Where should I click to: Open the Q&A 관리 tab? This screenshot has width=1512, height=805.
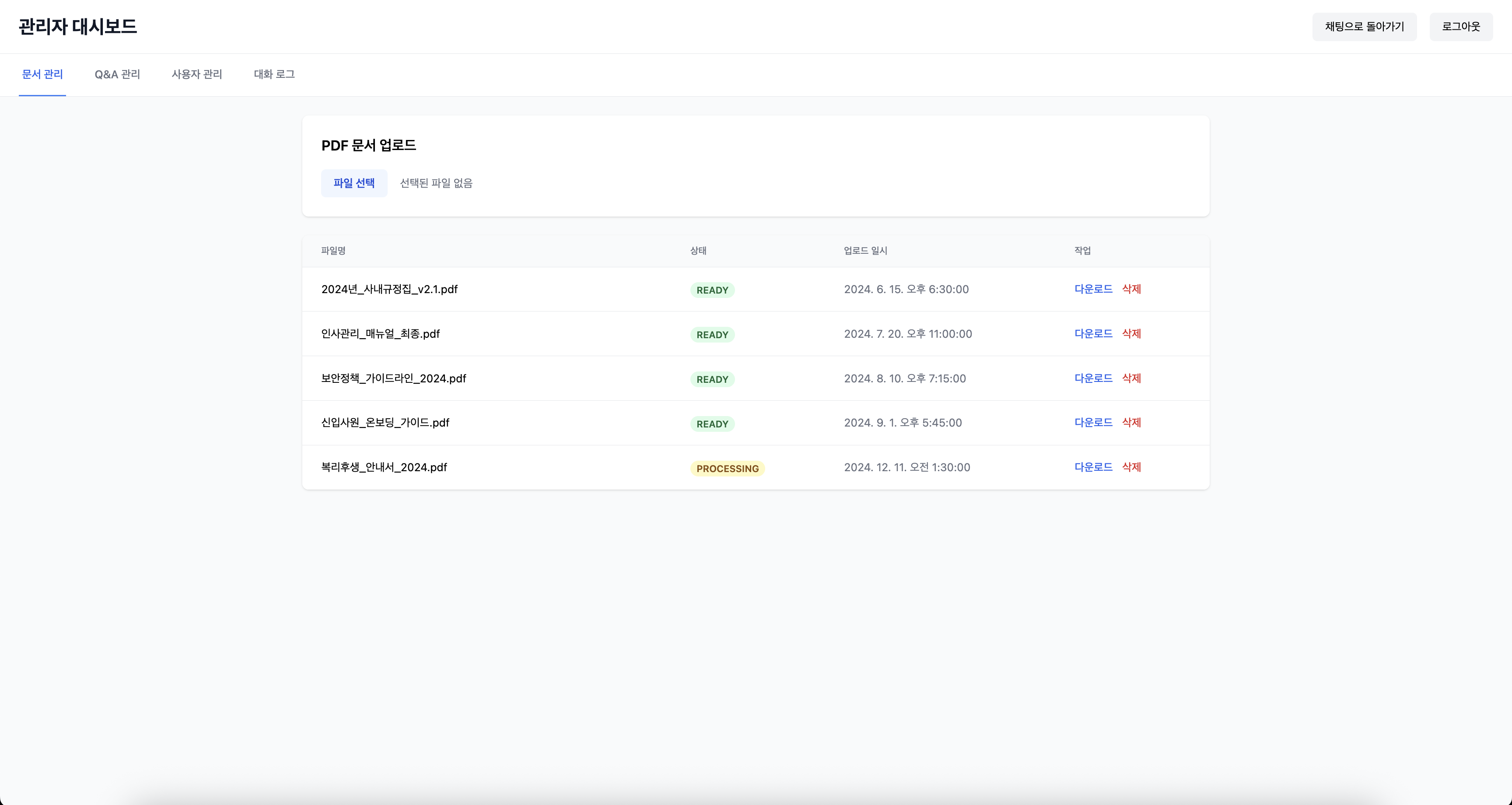point(117,74)
